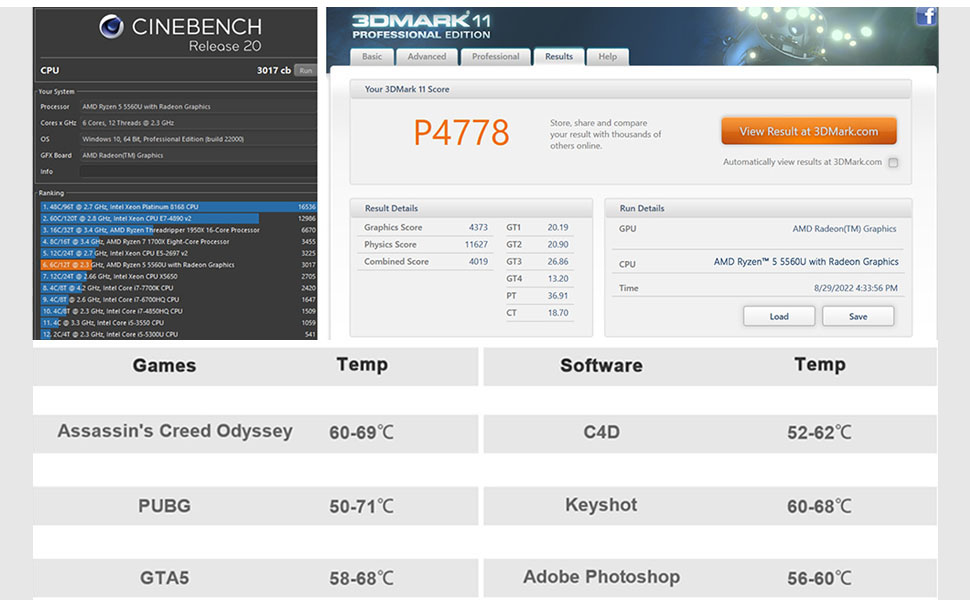Click the Your 3DMark 11 Score heading
This screenshot has width=970, height=600.
tap(407, 89)
